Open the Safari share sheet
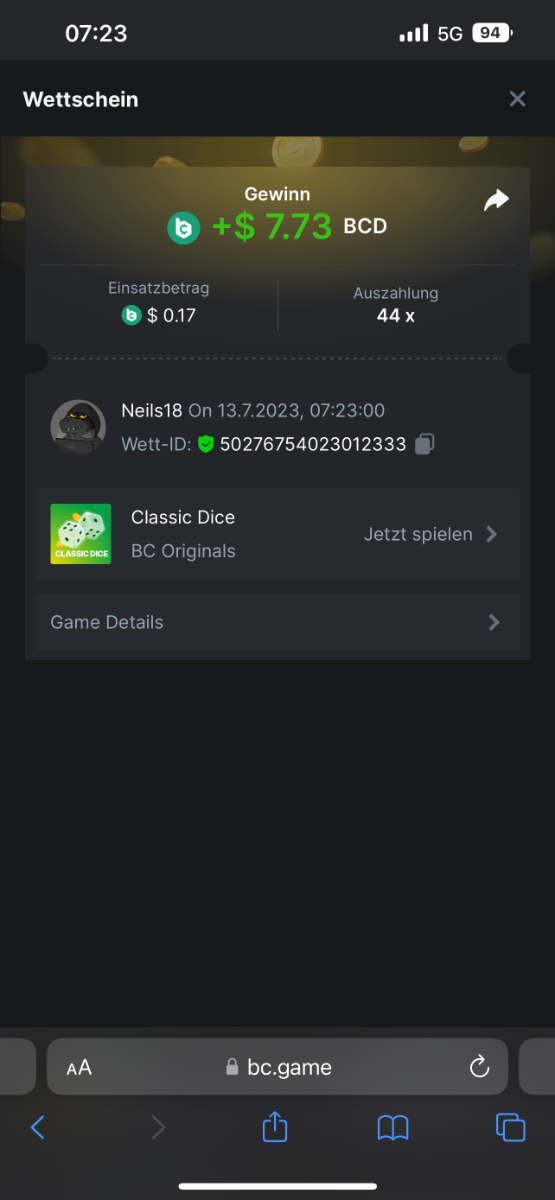 (275, 1126)
